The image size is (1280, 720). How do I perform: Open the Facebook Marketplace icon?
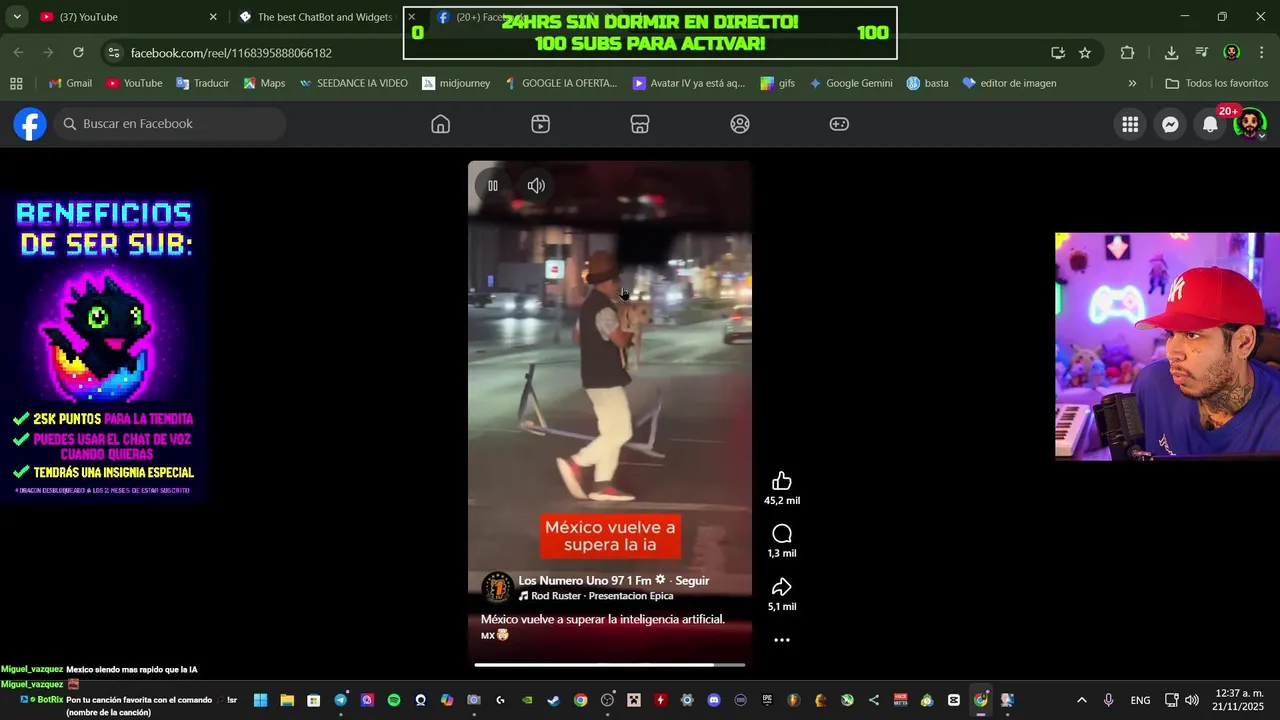(x=640, y=124)
